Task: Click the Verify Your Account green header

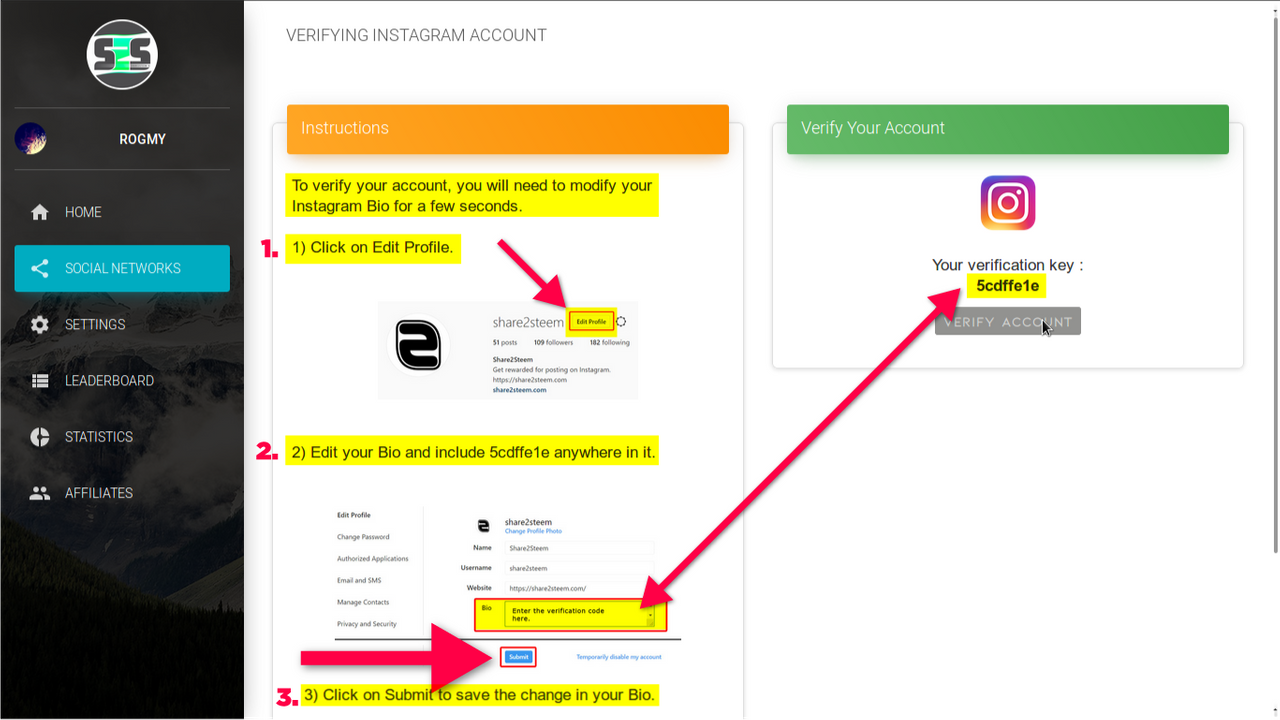Action: point(1008,129)
